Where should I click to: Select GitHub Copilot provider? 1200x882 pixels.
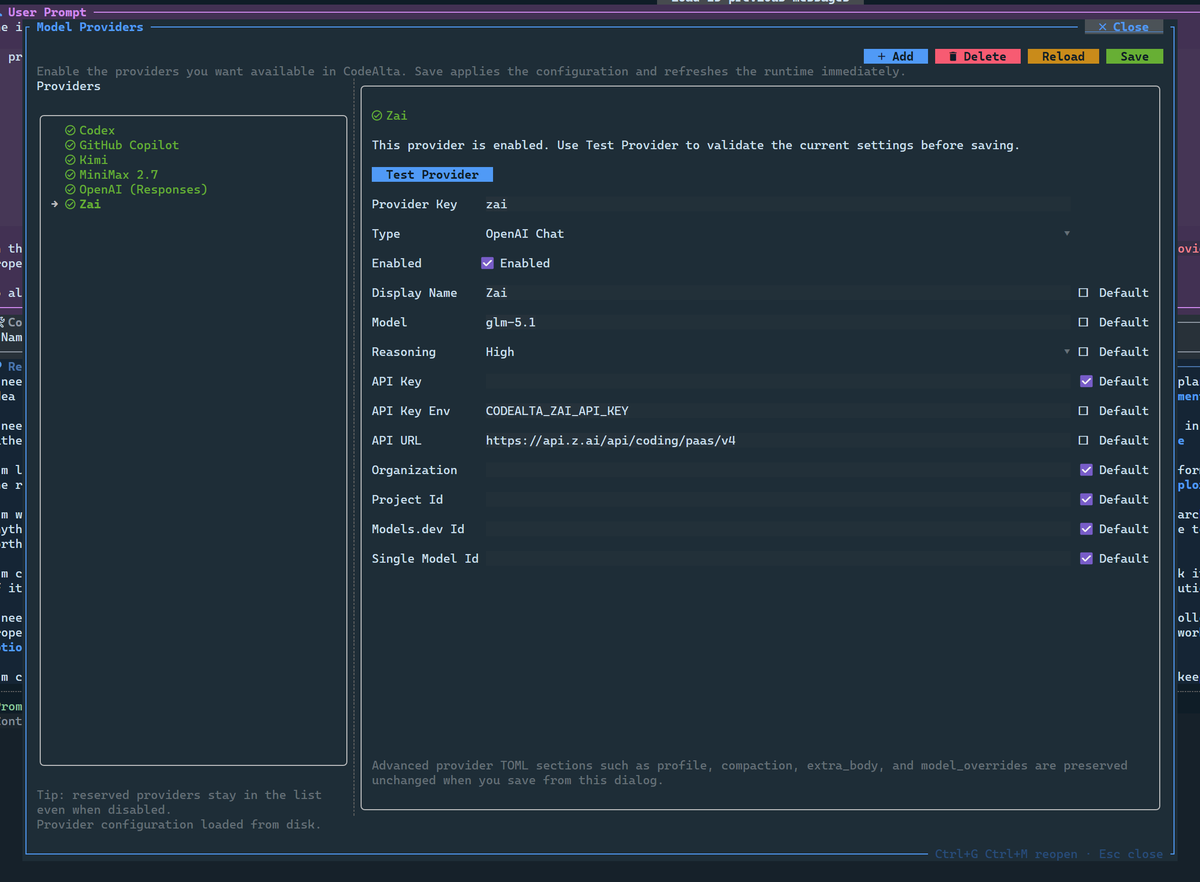[129, 145]
